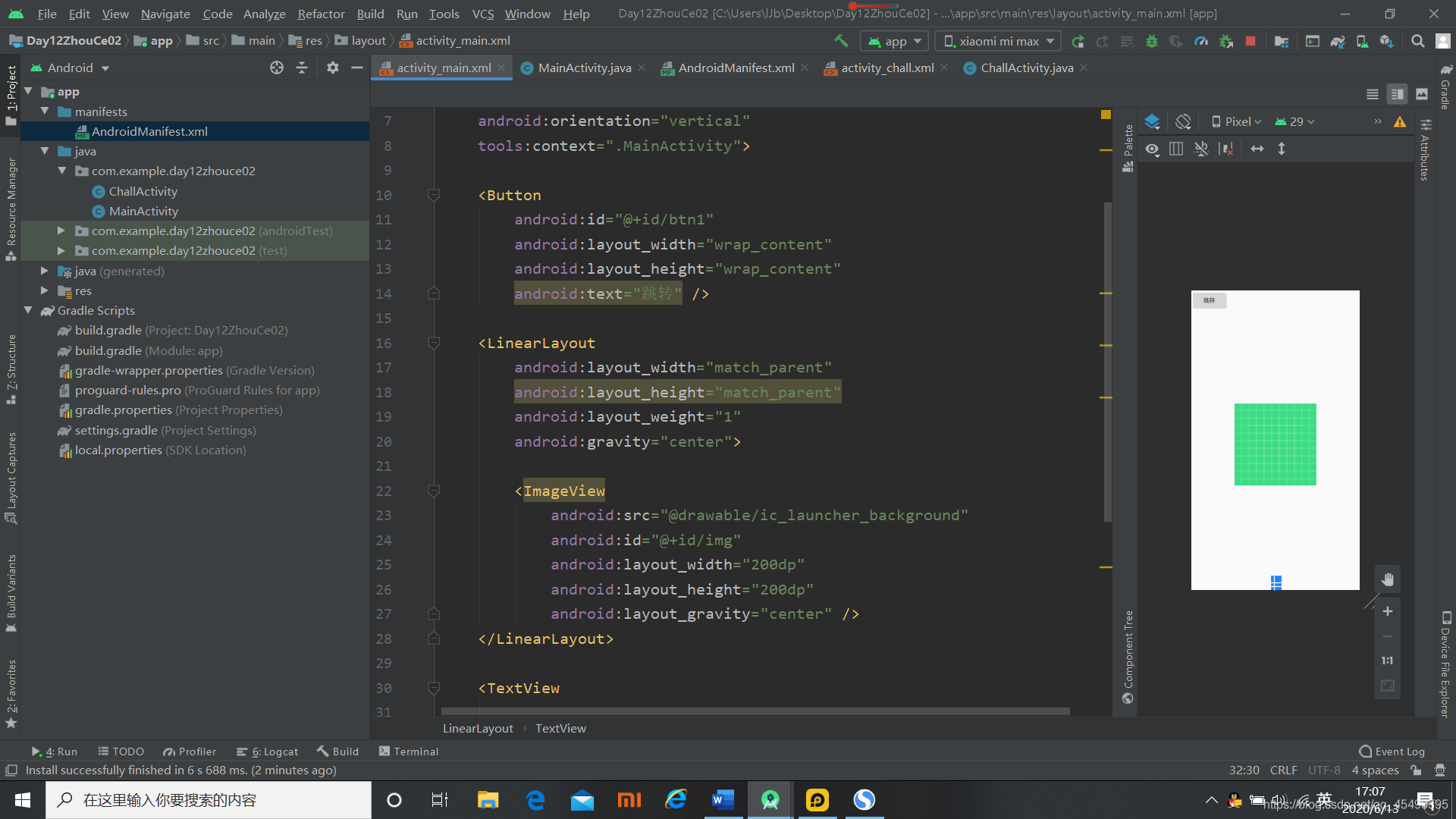Click Collapse All icon in Project panel
The image size is (1456, 819).
(x=302, y=67)
